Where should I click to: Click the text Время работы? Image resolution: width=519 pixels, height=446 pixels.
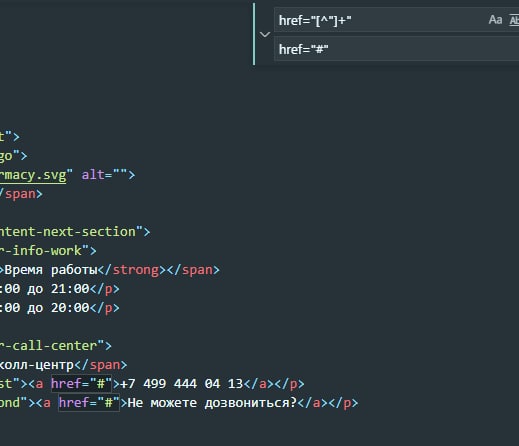[x=51, y=270]
